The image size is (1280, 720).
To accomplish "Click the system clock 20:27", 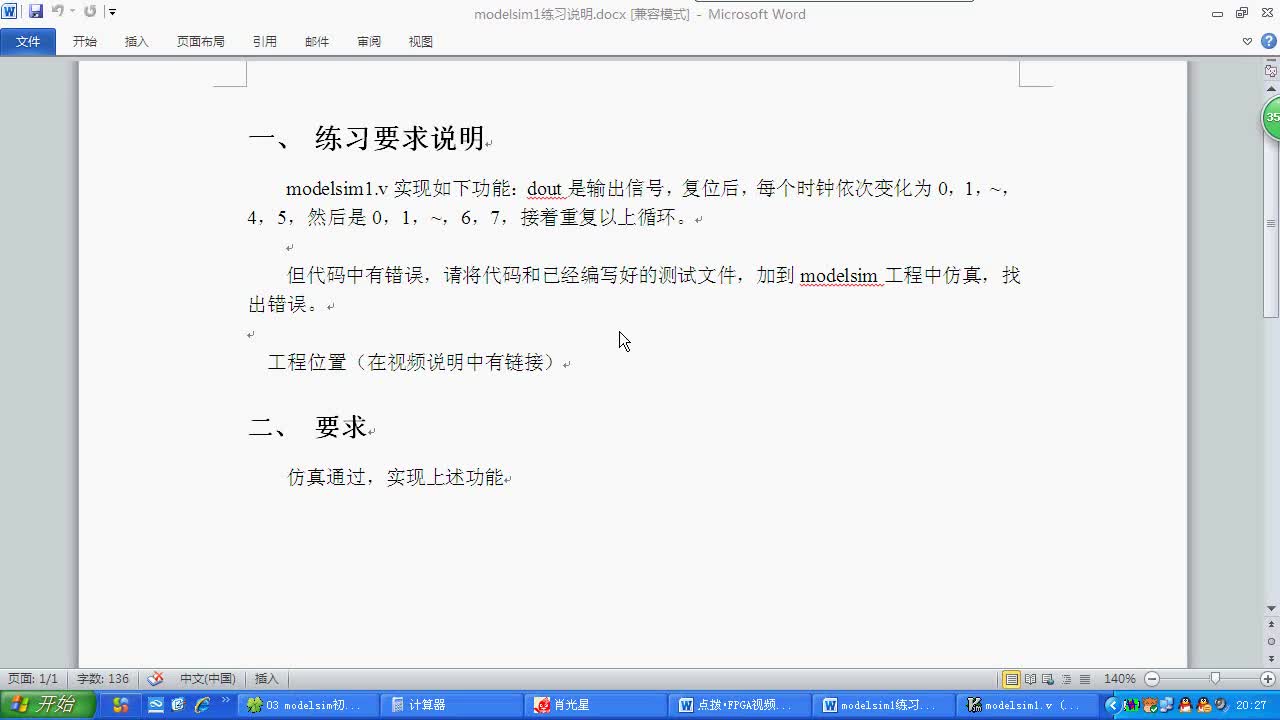I will tap(1251, 705).
